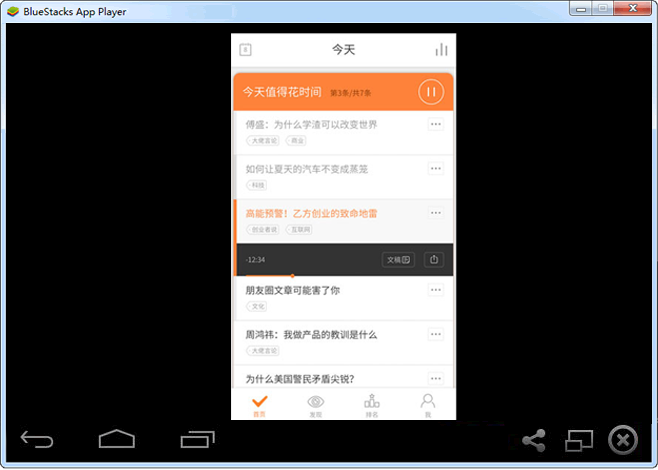658x470 pixels.
Task: Open article 为什么美国警民矛盾尖锐？
Action: pyautogui.click(x=300, y=378)
